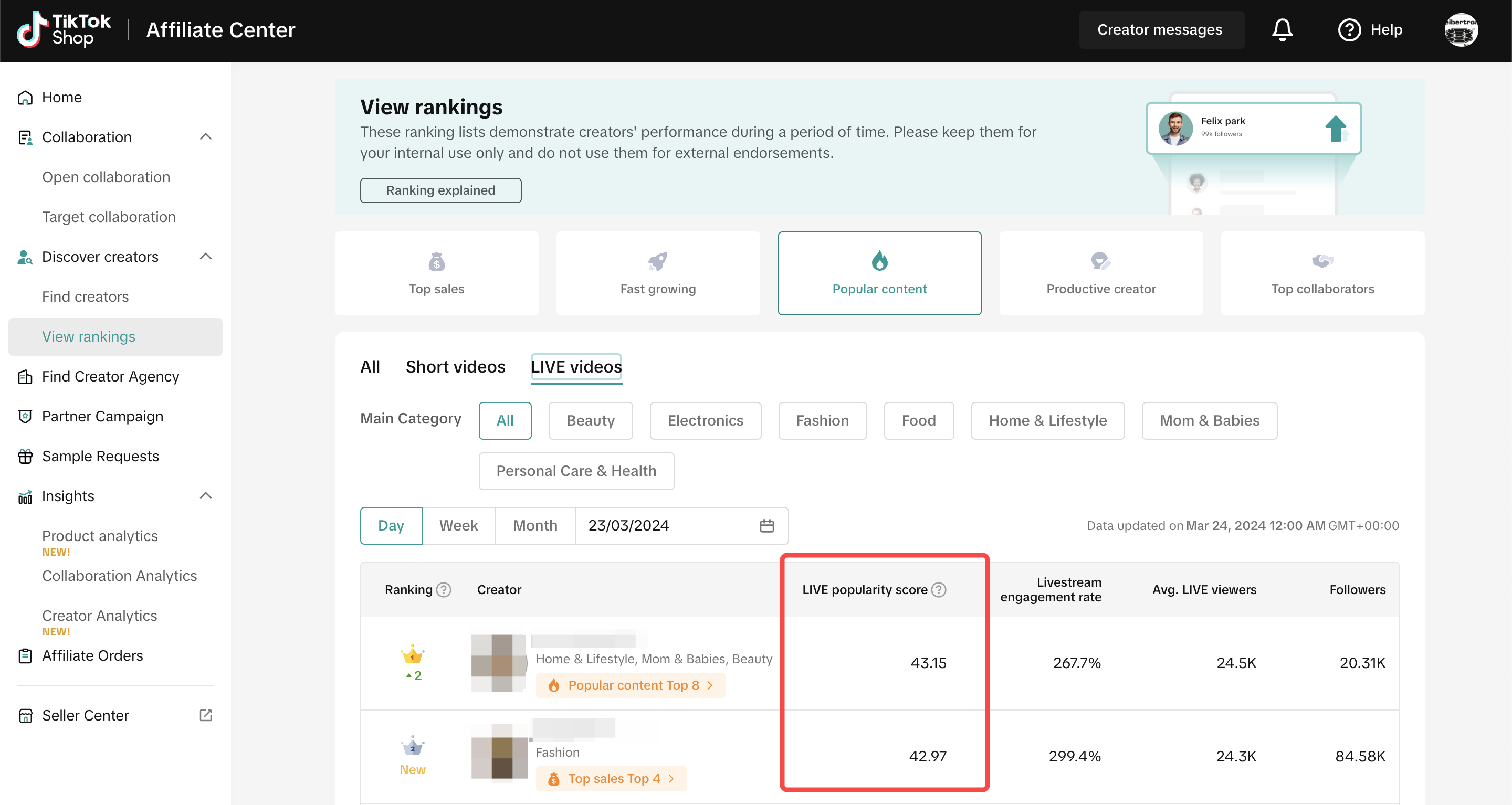Viewport: 1512px width, 805px height.
Task: Filter by Beauty main category
Action: pos(591,421)
